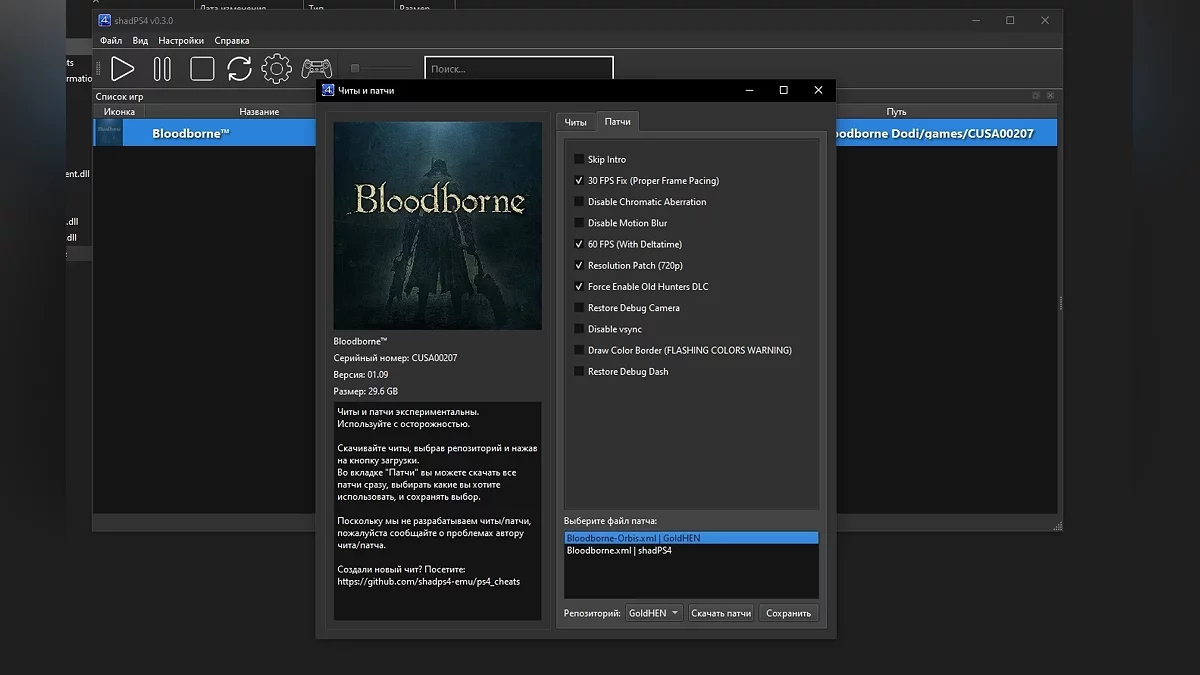
Task: Click the Pause icon in the toolbar
Action: coord(162,69)
